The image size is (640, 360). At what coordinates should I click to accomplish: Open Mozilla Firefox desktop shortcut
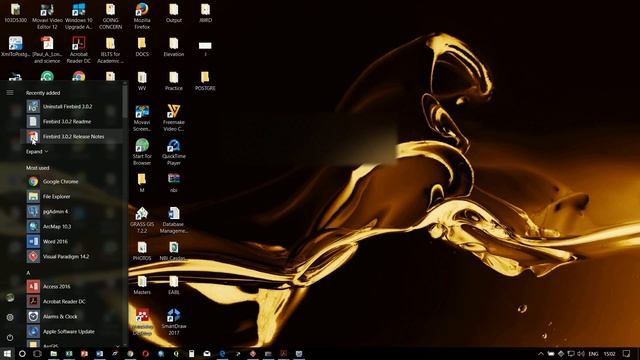(142, 16)
